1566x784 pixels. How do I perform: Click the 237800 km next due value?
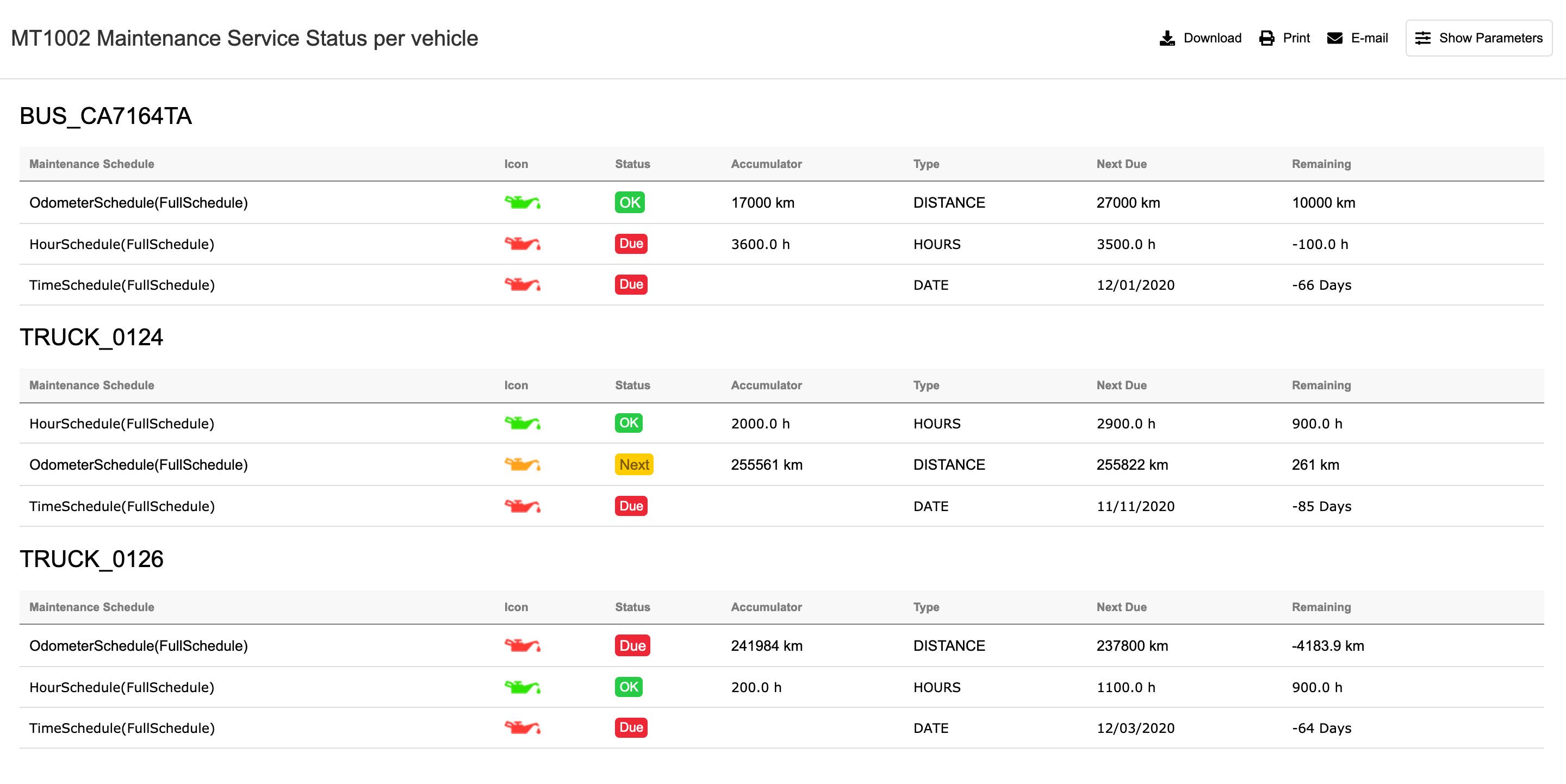click(1132, 645)
